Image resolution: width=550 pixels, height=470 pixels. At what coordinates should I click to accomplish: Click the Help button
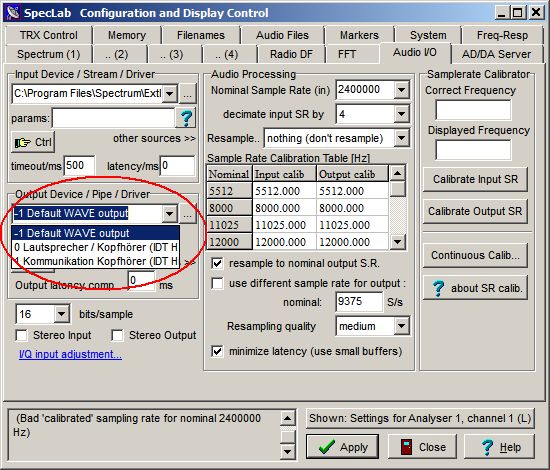[499, 447]
